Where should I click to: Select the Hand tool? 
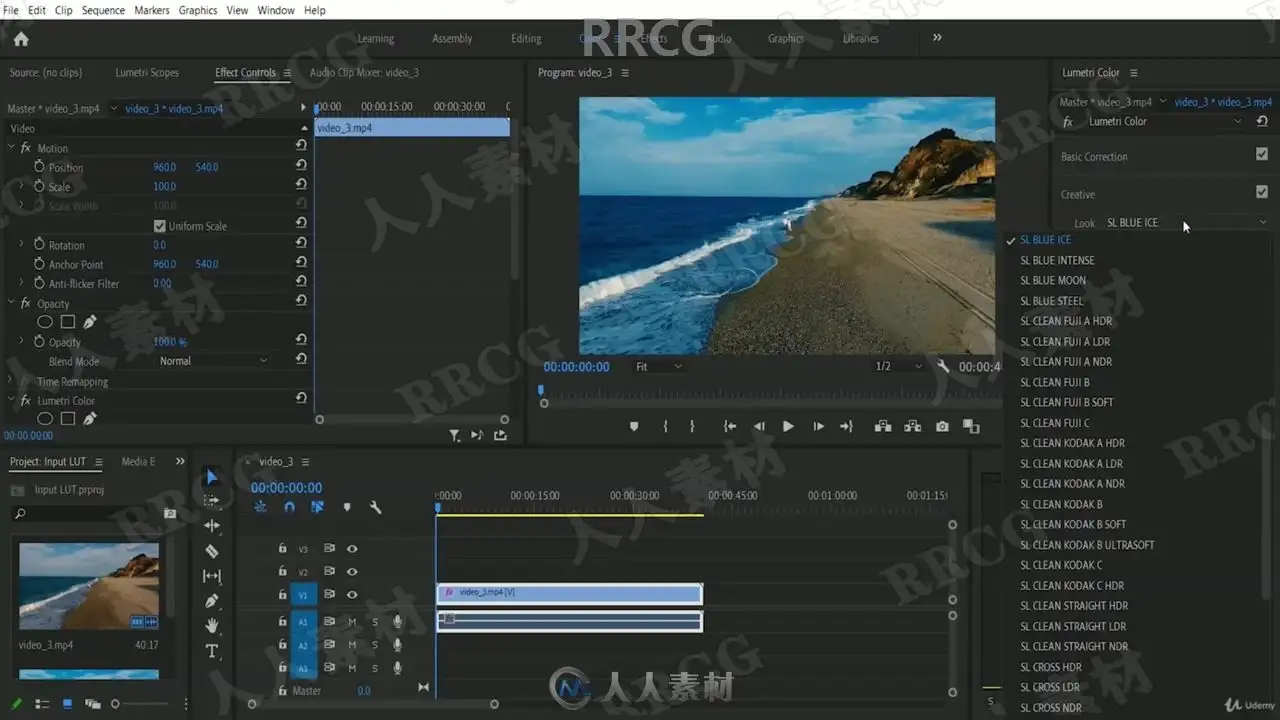[211, 626]
